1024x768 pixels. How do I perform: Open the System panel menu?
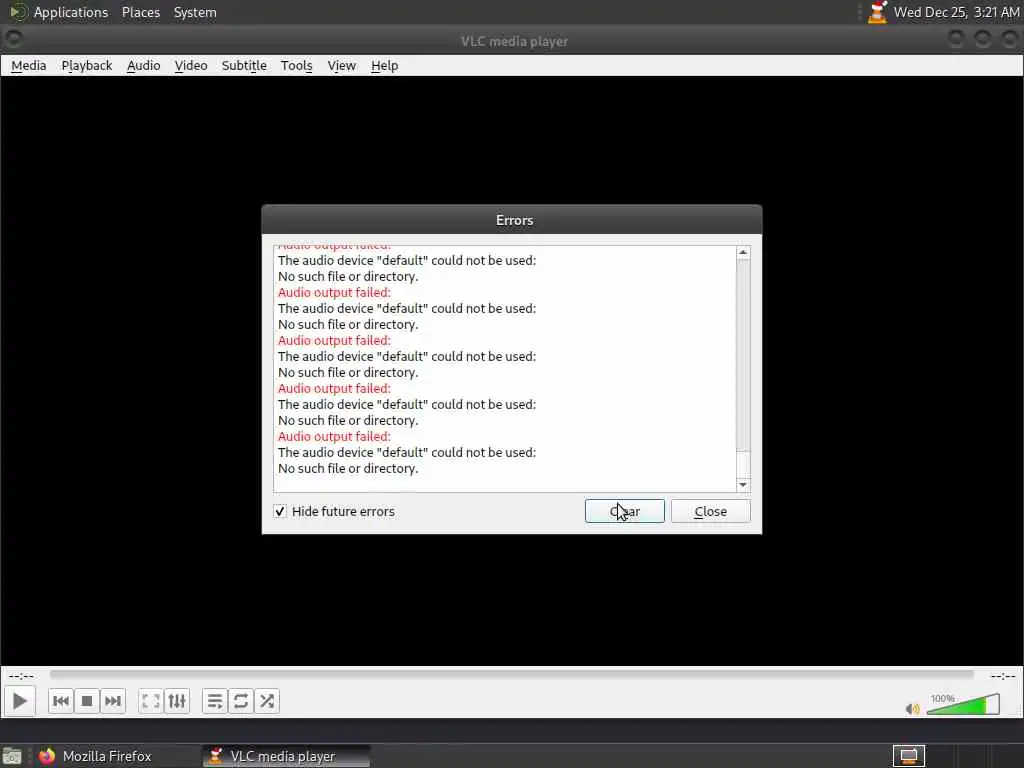click(195, 12)
